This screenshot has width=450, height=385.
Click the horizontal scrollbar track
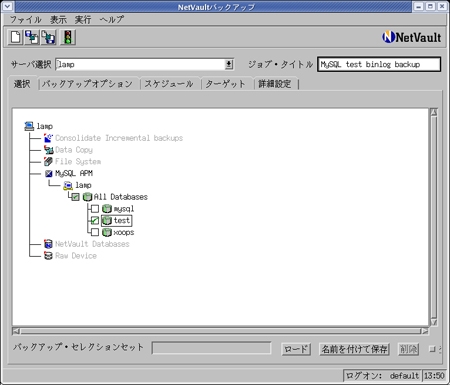tap(221, 331)
